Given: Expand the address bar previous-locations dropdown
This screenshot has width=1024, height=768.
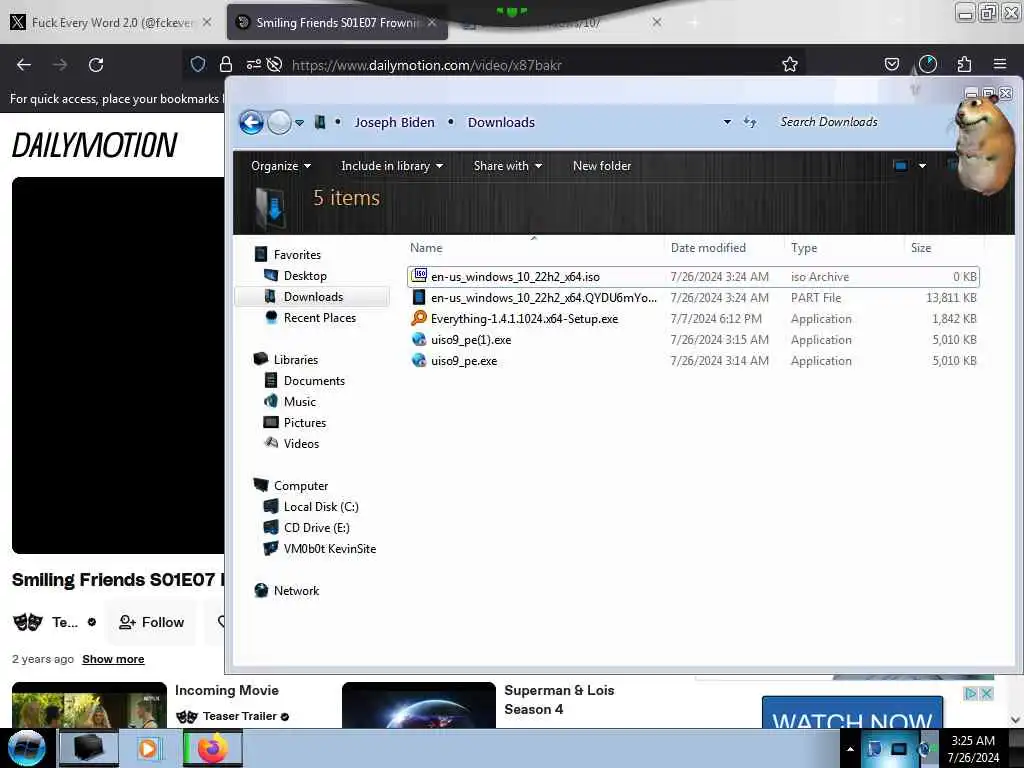Looking at the screenshot, I should click(x=727, y=122).
